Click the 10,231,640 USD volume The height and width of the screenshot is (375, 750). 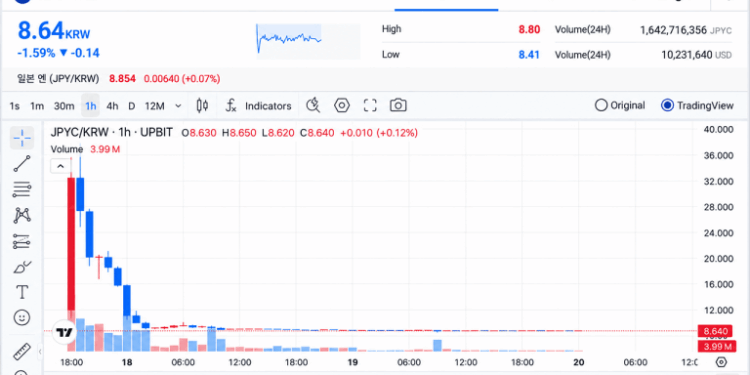coord(696,55)
